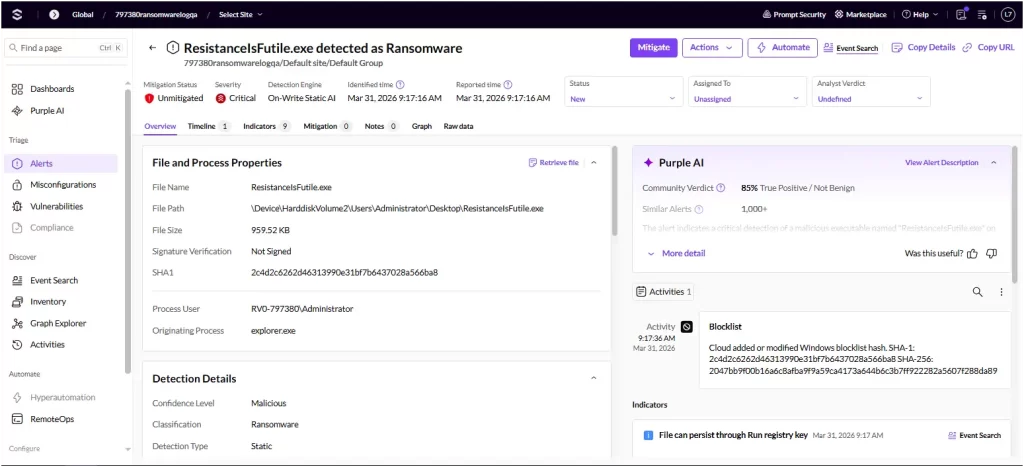Open the L7 user profile avatar
Screen dimensions: 1024x467
click(x=1008, y=14)
